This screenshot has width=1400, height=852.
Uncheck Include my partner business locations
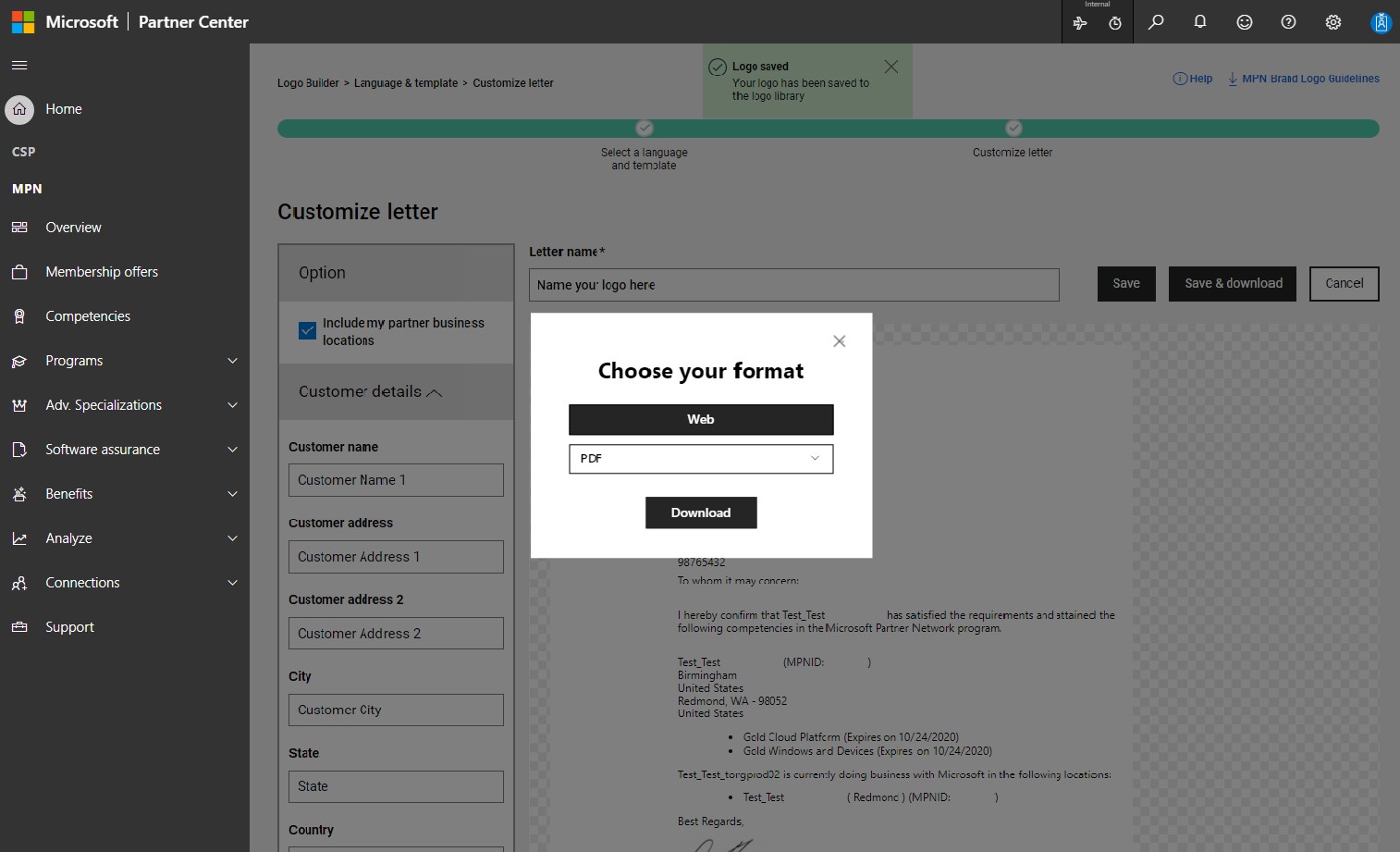(308, 330)
